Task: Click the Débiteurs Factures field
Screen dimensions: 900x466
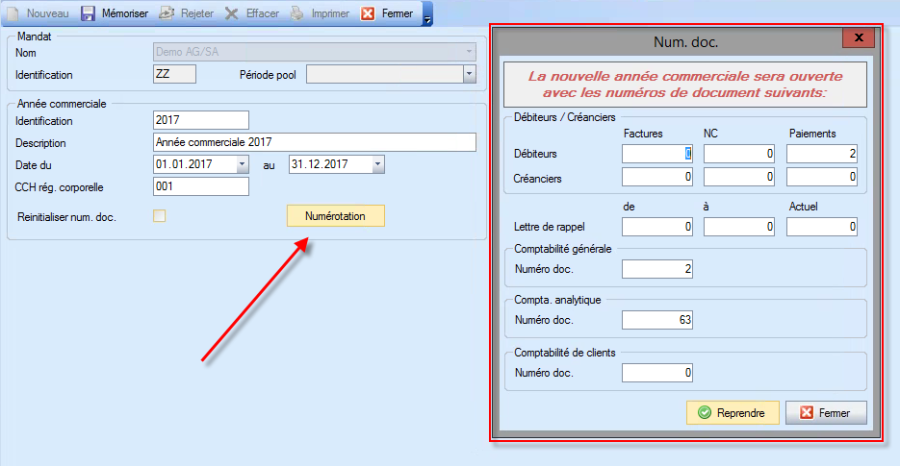Action: point(657,154)
